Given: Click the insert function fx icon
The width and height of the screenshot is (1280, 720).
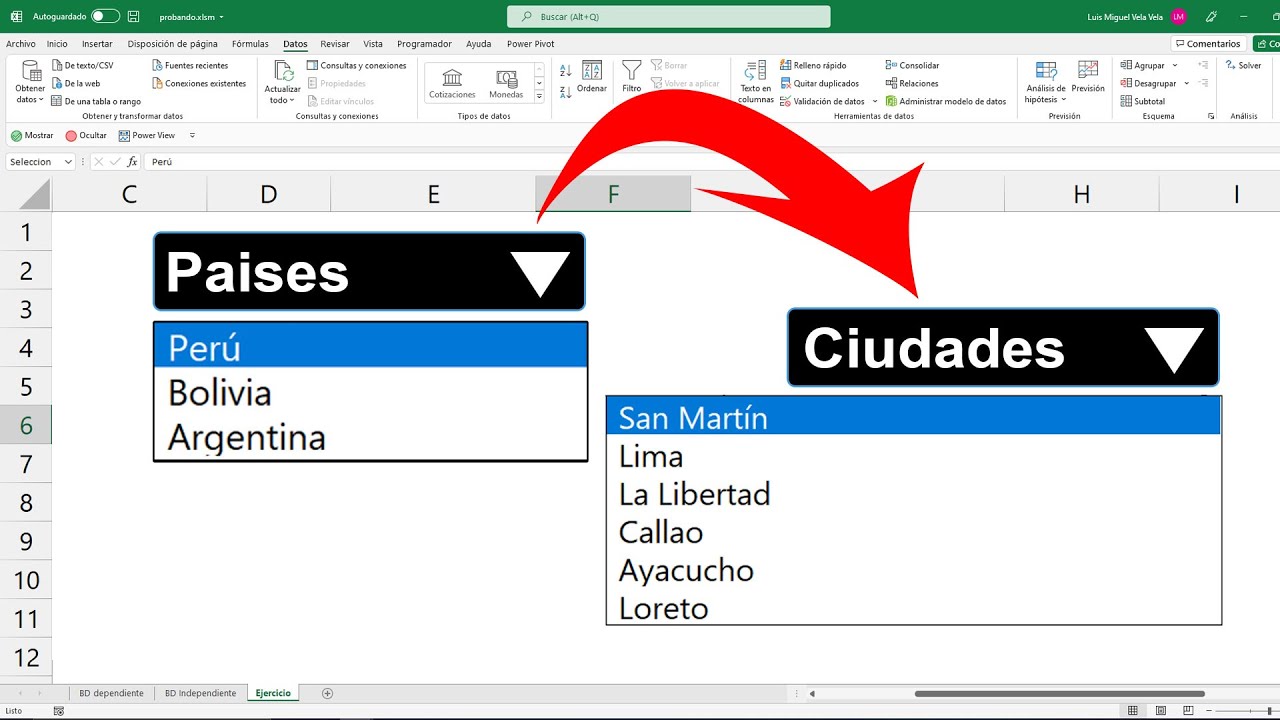Looking at the screenshot, I should pos(132,162).
